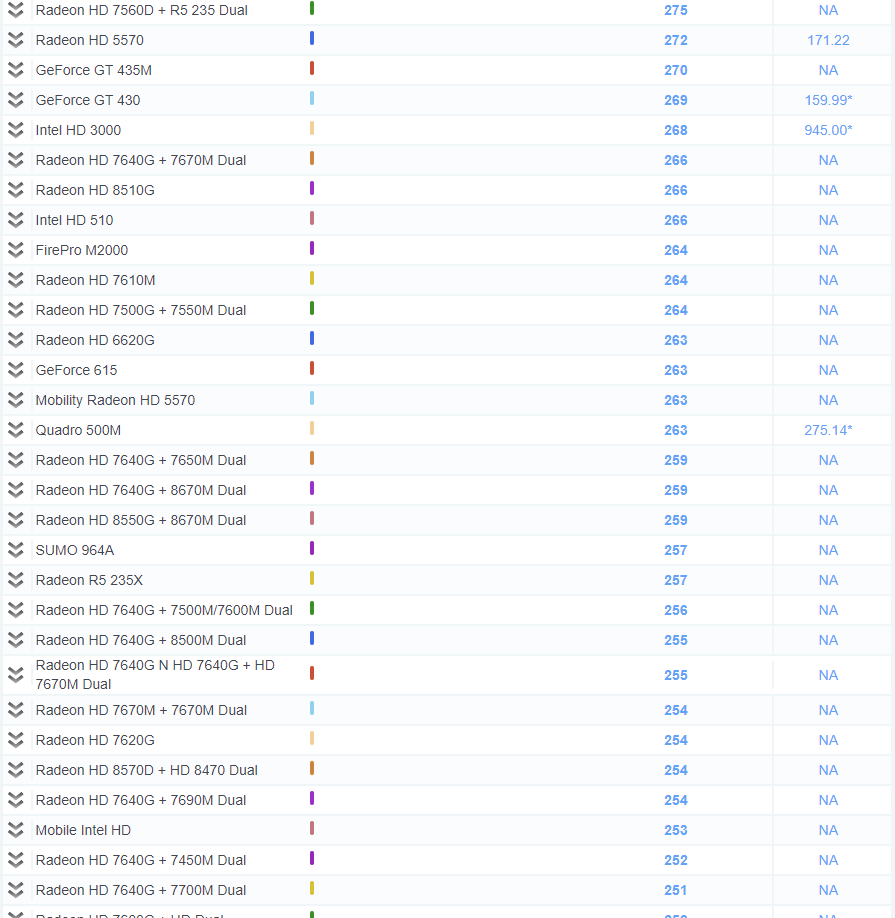Open Radeon HD 8570D + HD 8470 Dual link
The image size is (895, 918).
tap(147, 770)
